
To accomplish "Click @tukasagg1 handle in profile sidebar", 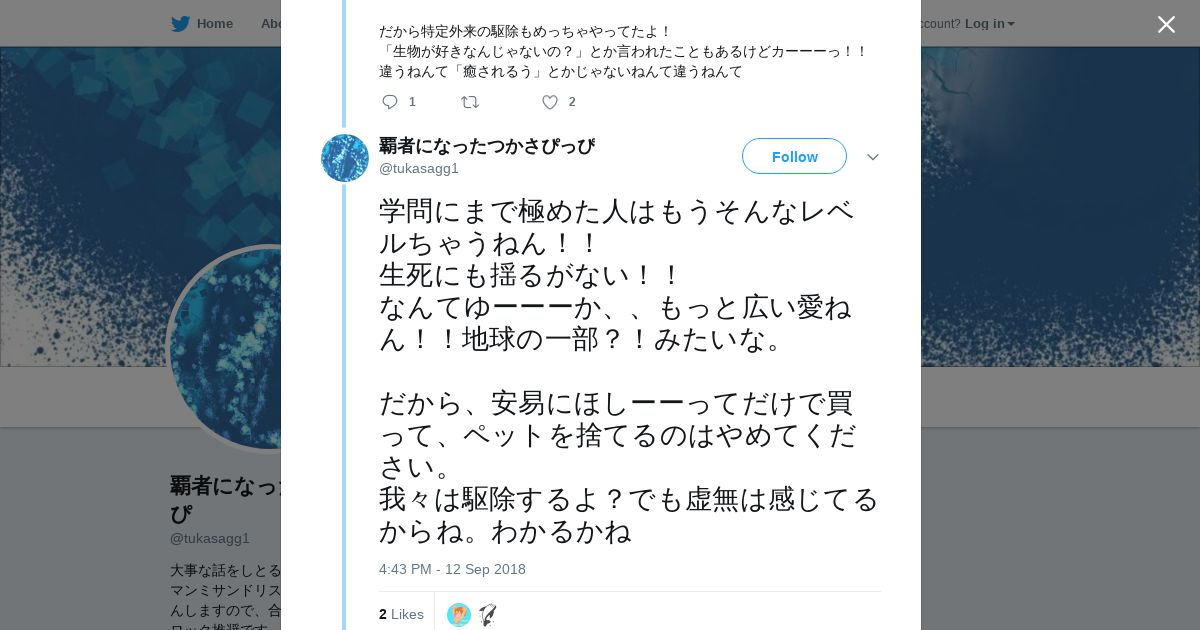I will click(210, 538).
